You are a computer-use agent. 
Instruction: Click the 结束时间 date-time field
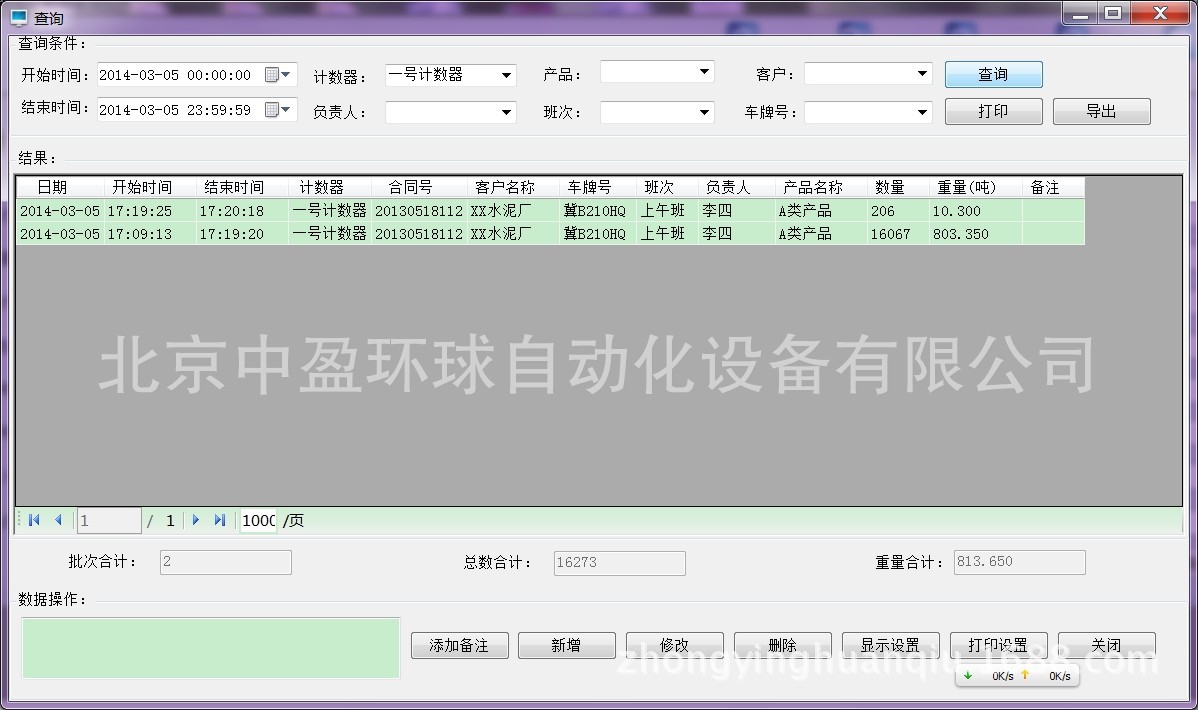click(197, 110)
